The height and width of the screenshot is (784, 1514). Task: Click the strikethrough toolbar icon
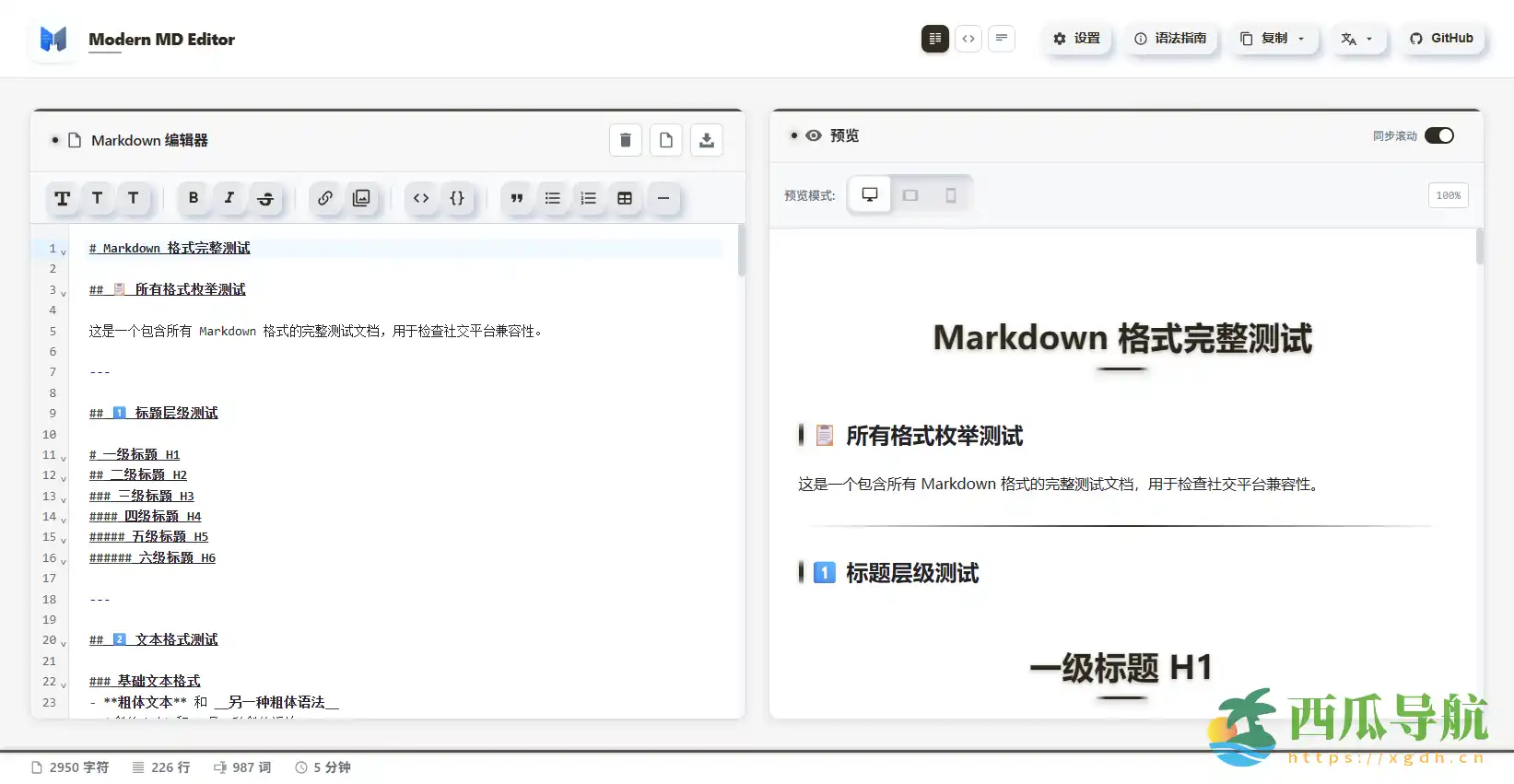pos(265,198)
